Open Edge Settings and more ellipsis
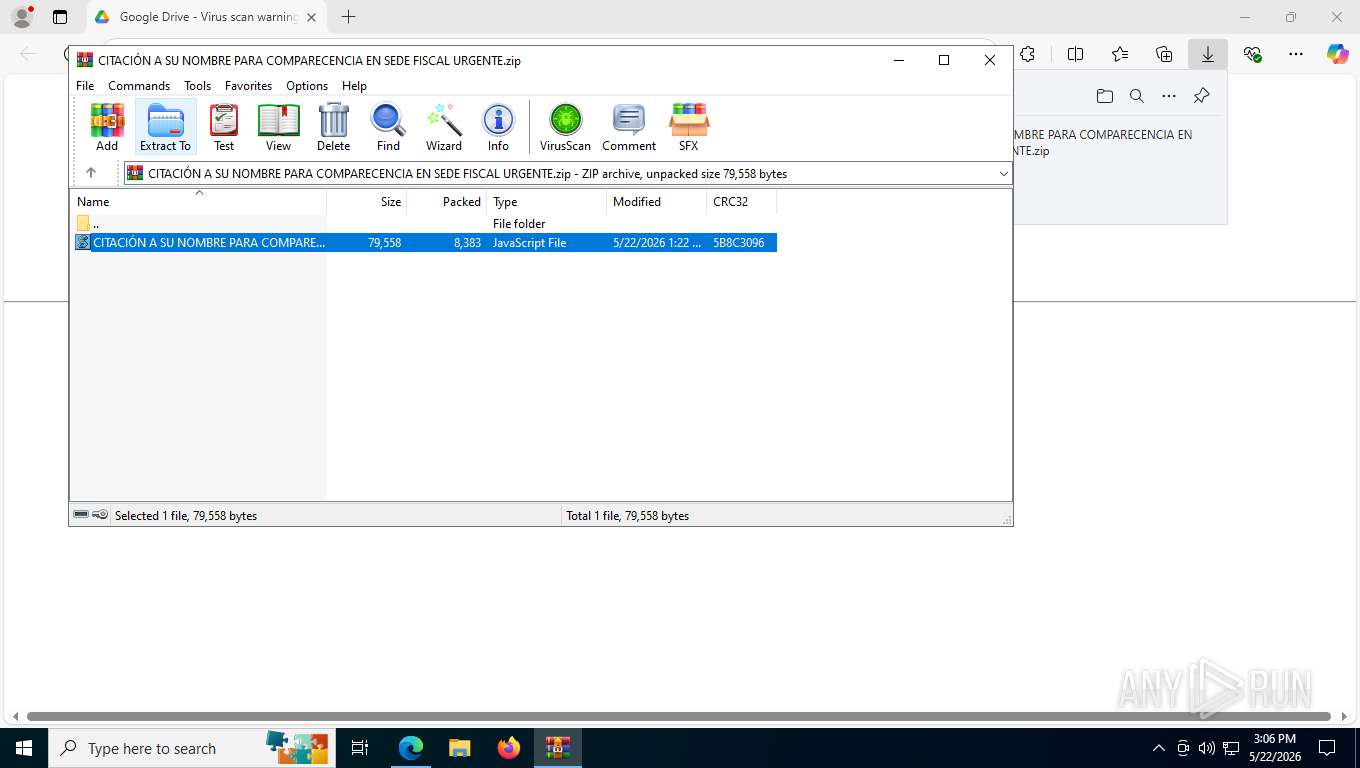 point(1296,54)
